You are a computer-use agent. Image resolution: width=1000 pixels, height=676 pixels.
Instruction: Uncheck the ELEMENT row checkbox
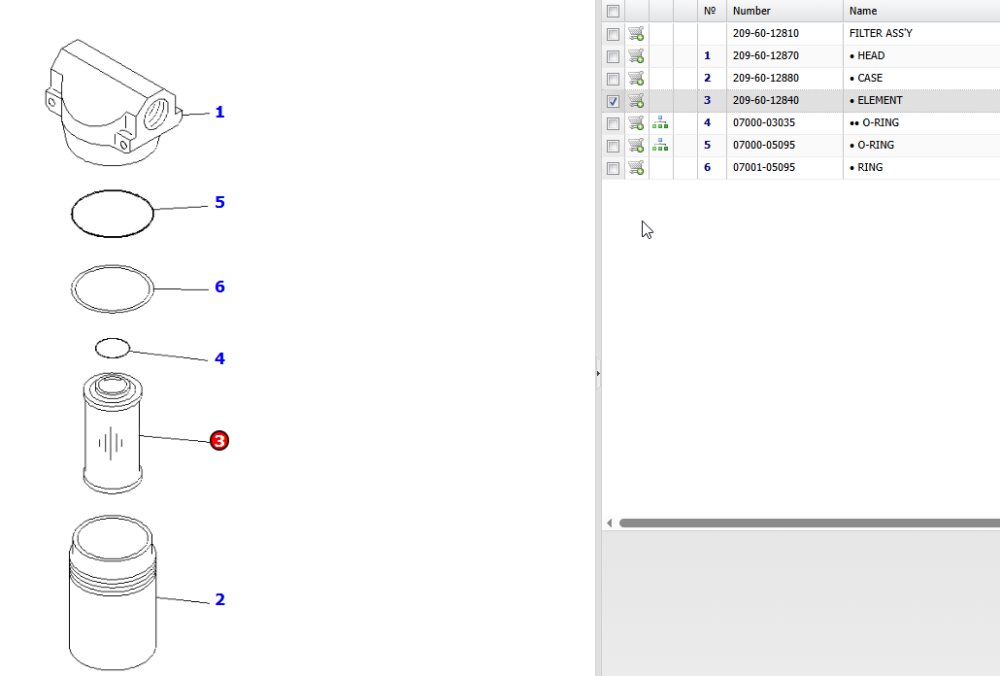coord(613,101)
